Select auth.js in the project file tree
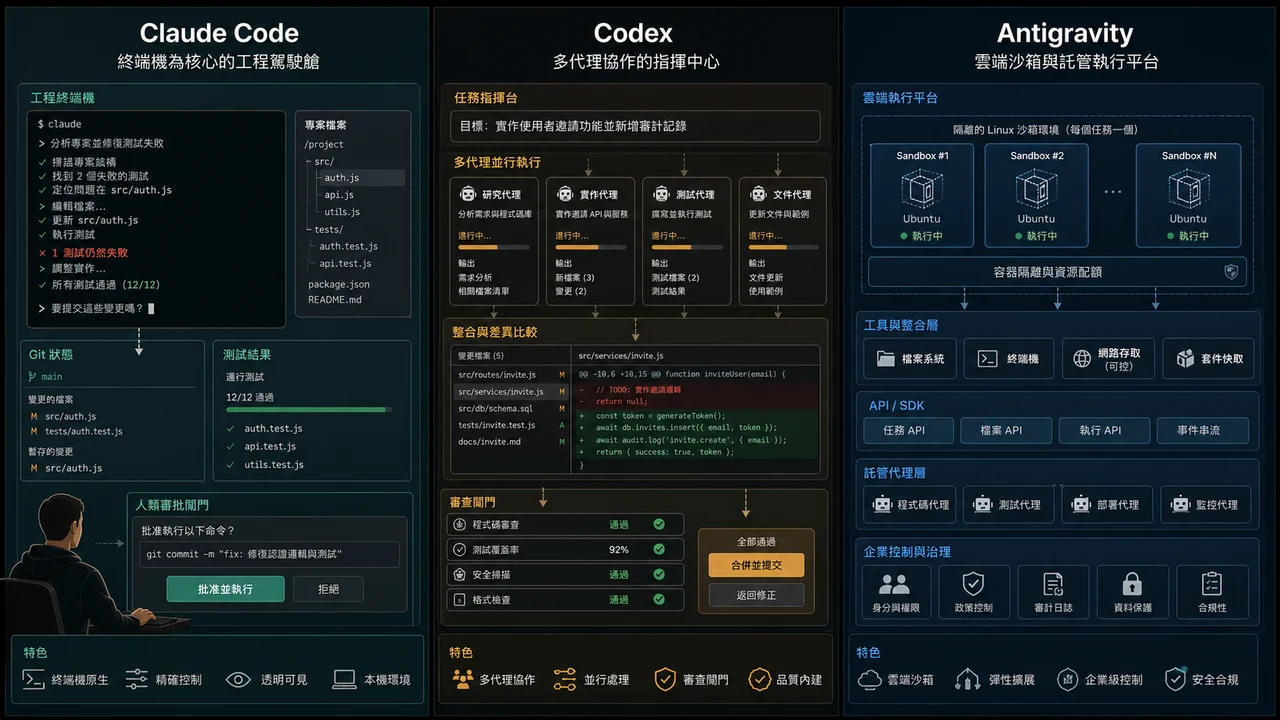Viewport: 1280px width, 720px height. pyautogui.click(x=360, y=178)
